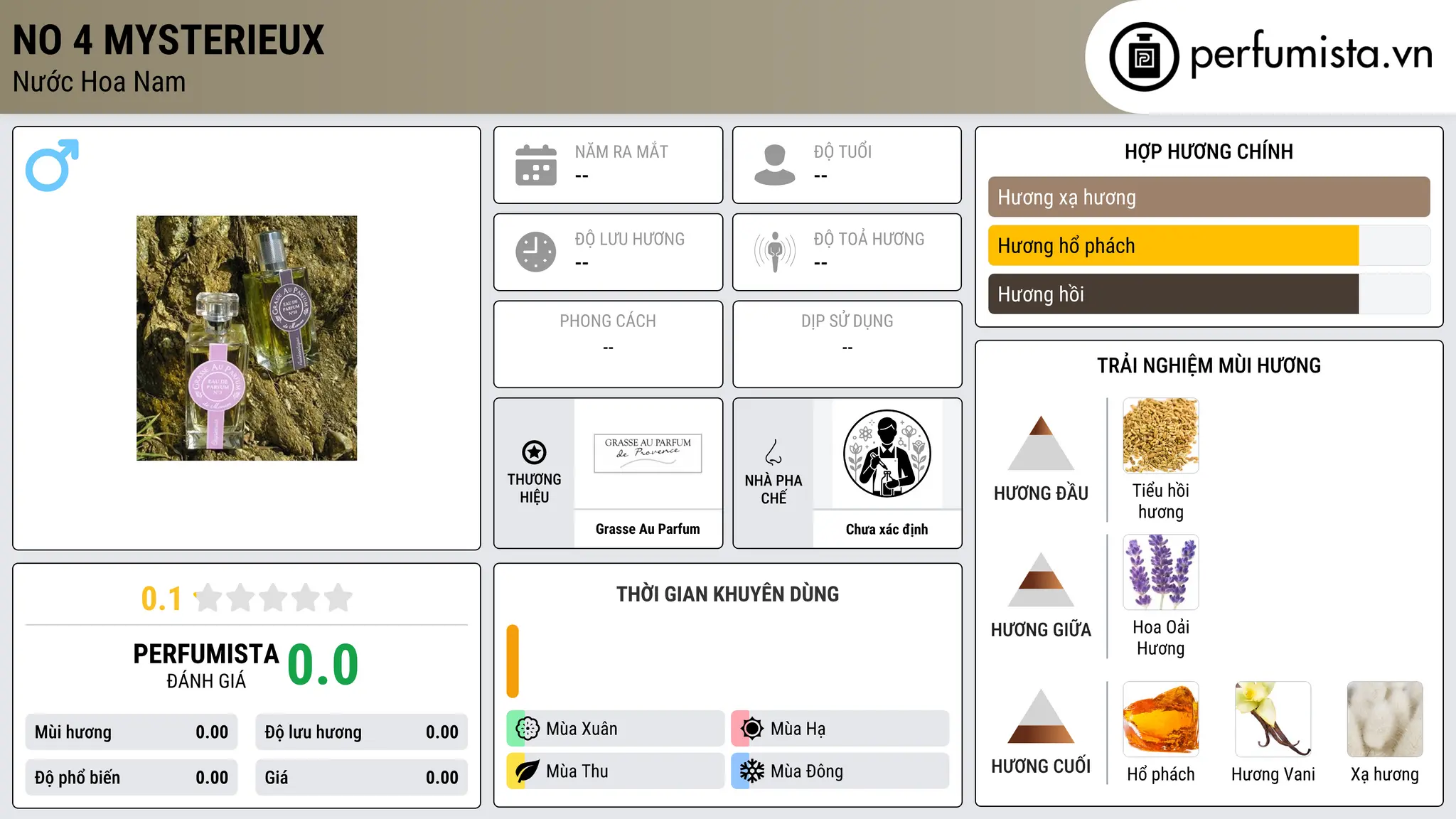Click the green 0.0 Perfumista score

323,664
